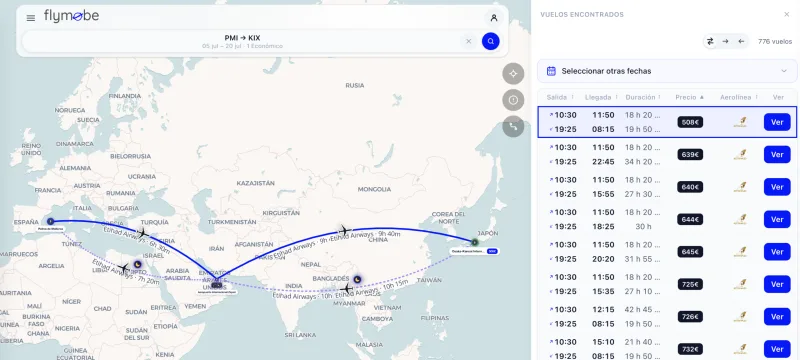Click the 12:15 arrival time in 726€ row

click(x=603, y=310)
